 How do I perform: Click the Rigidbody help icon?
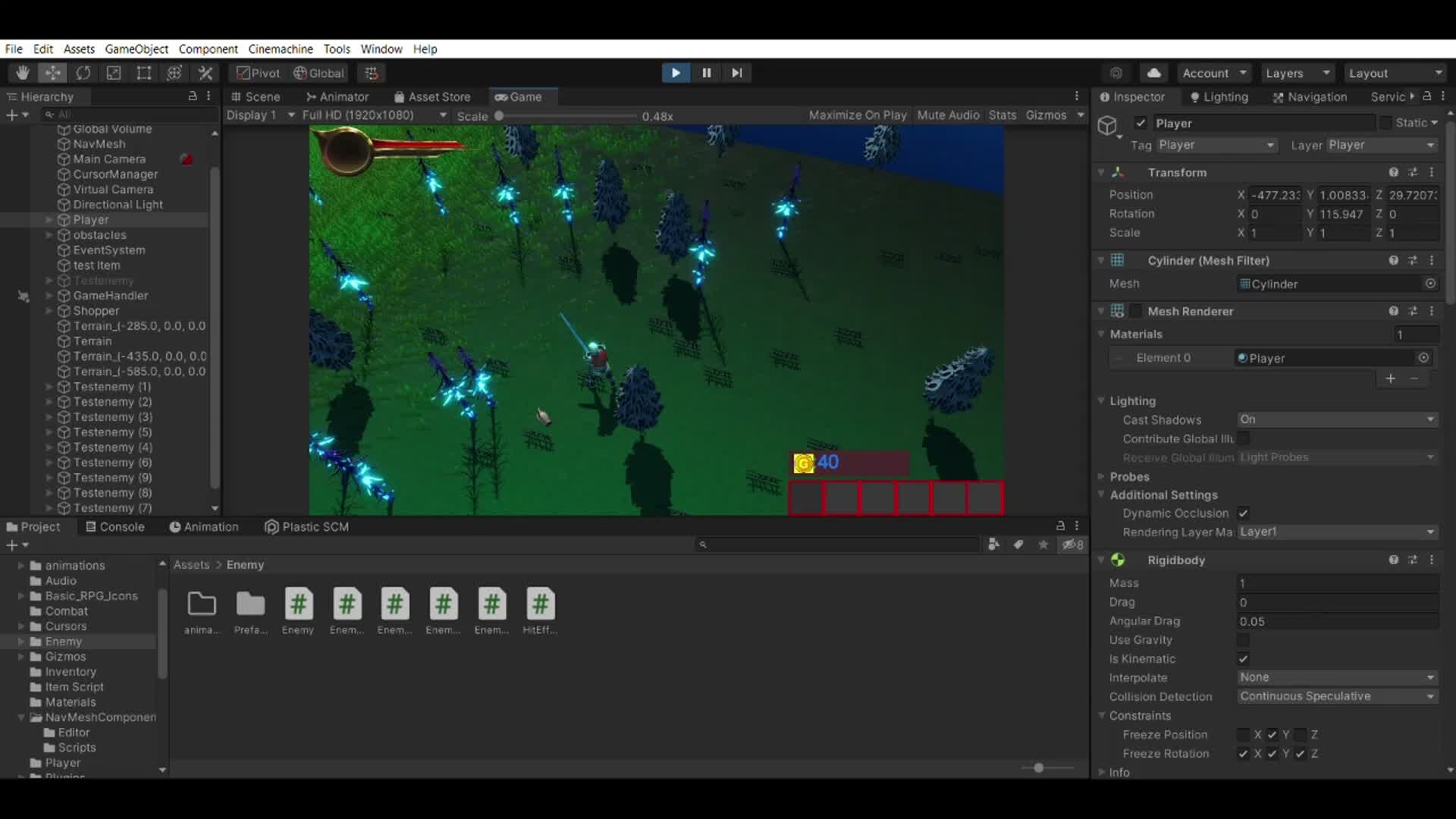point(1394,560)
